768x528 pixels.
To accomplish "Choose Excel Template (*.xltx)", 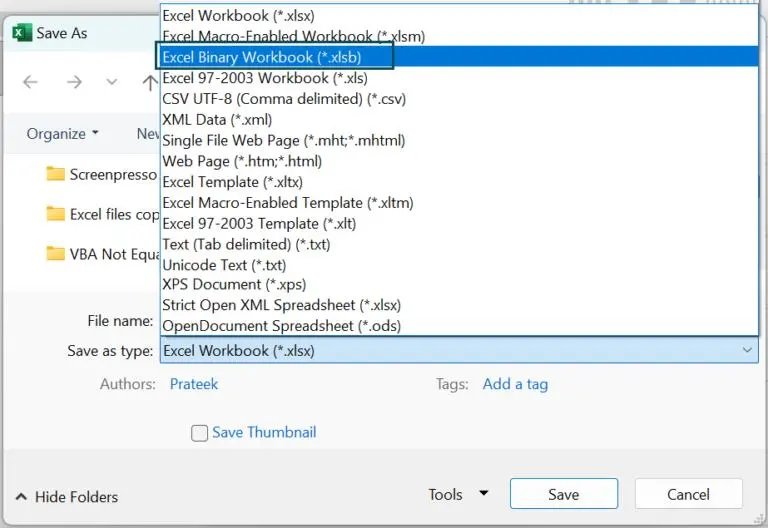I will coord(459,182).
